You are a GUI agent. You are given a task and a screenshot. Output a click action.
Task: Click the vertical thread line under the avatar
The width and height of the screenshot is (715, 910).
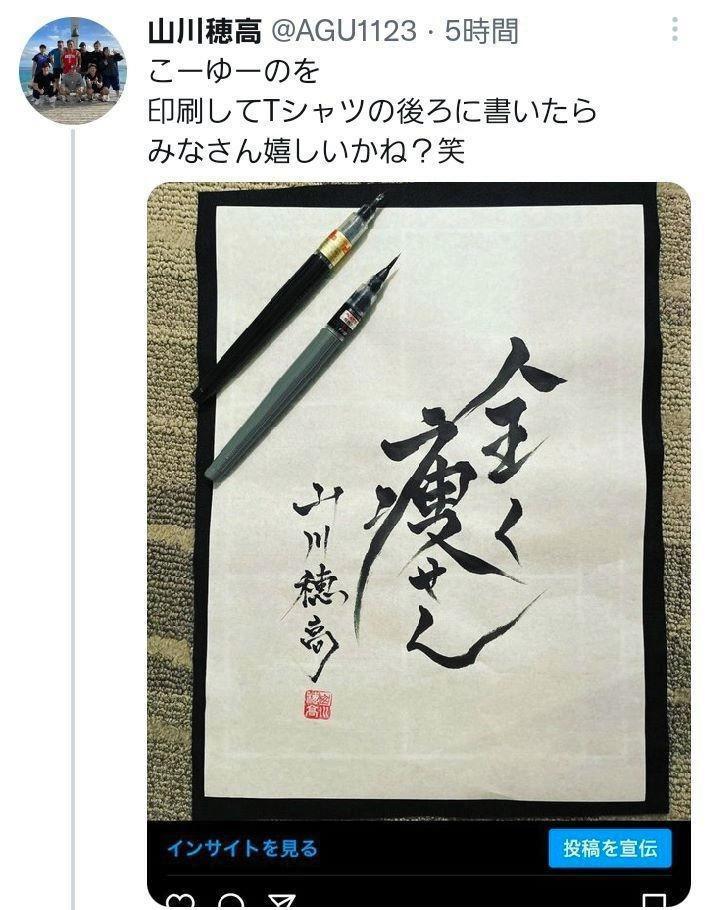click(x=73, y=519)
